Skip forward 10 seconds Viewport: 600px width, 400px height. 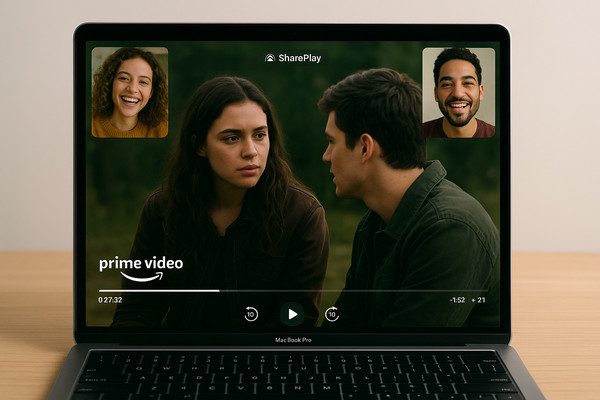pyautogui.click(x=332, y=314)
